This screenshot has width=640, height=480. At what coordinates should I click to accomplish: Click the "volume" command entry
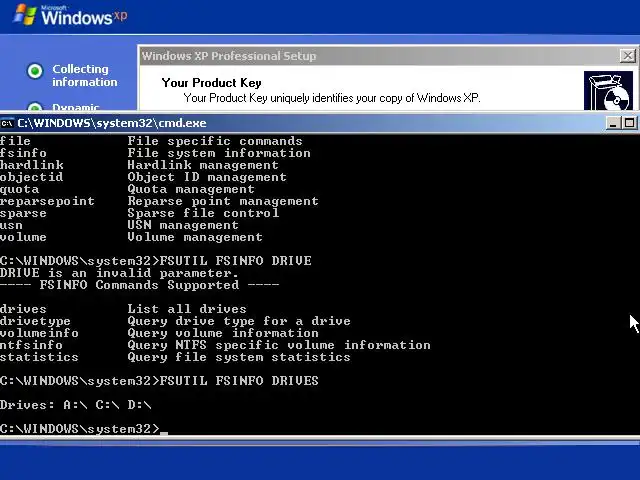click(x=23, y=237)
